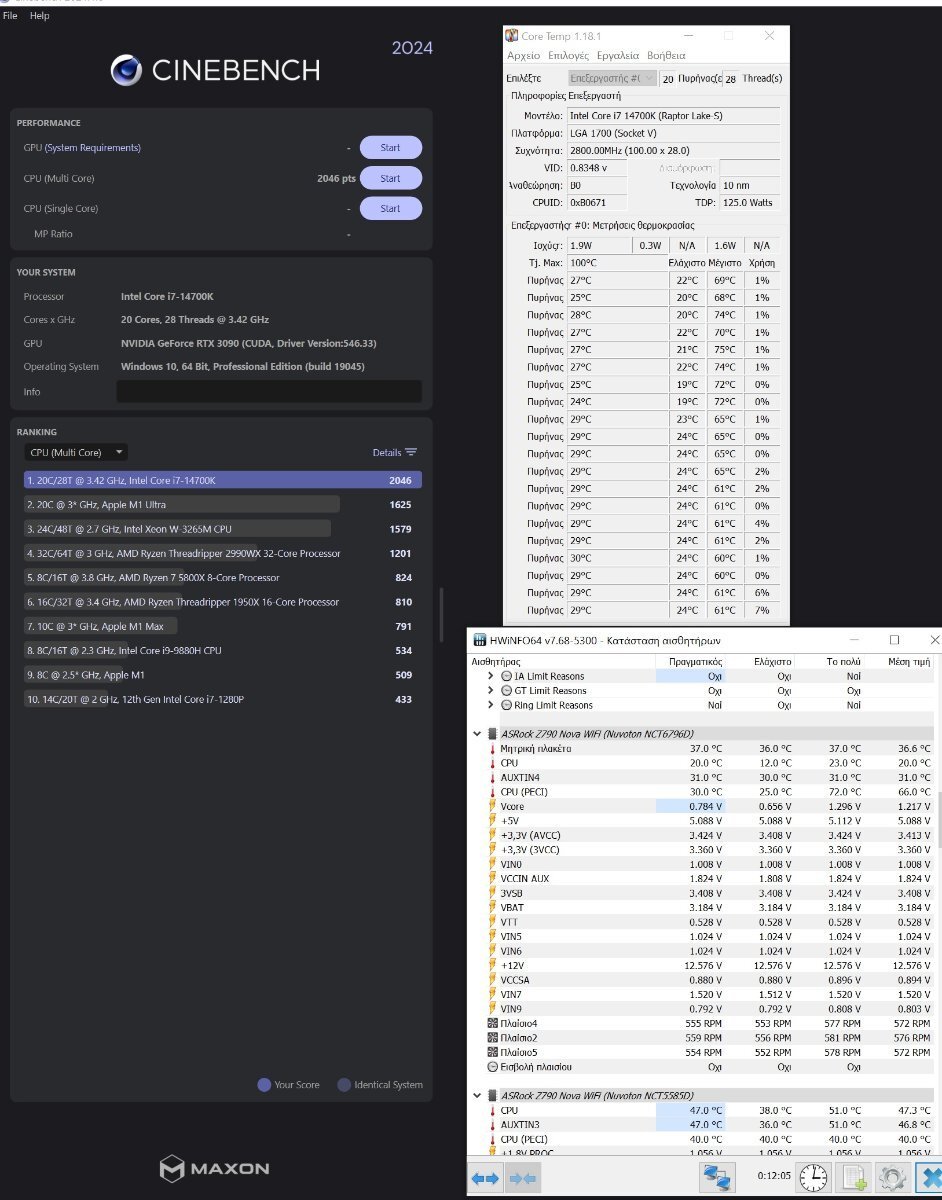Start the CPU (Multi Core) benchmark
The image size is (942, 1200).
[x=391, y=178]
